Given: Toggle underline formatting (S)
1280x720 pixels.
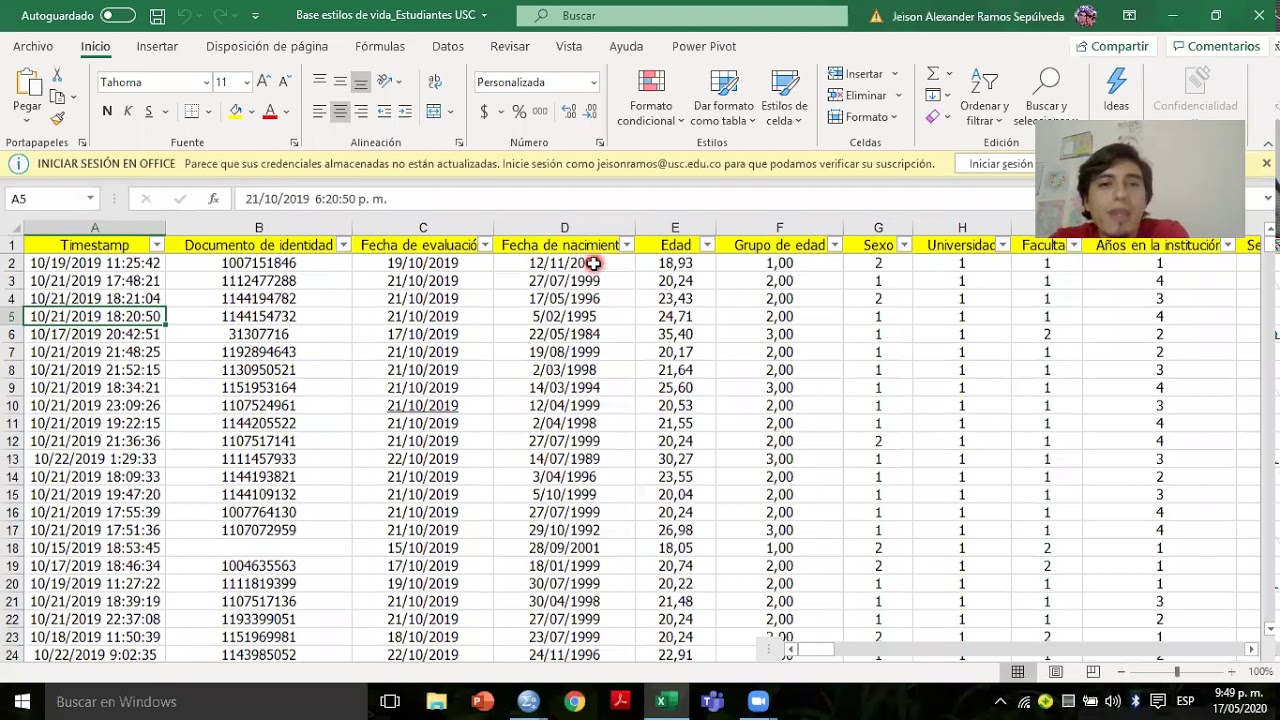Looking at the screenshot, I should click(149, 111).
